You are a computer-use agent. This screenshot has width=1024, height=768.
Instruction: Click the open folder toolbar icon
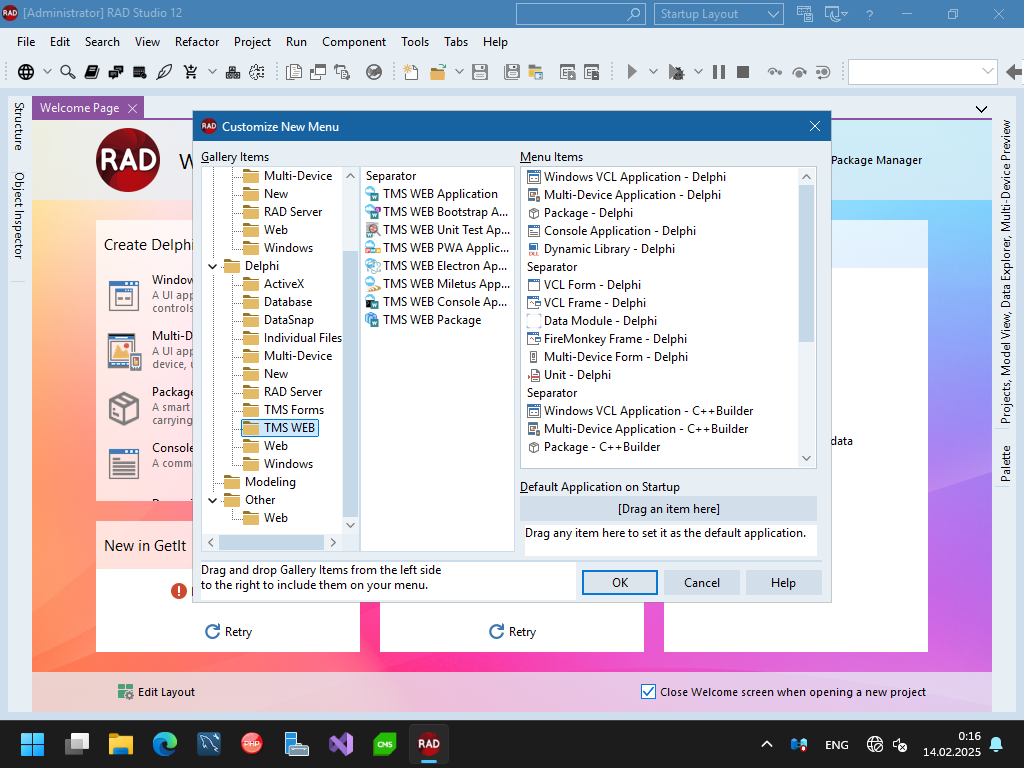438,72
